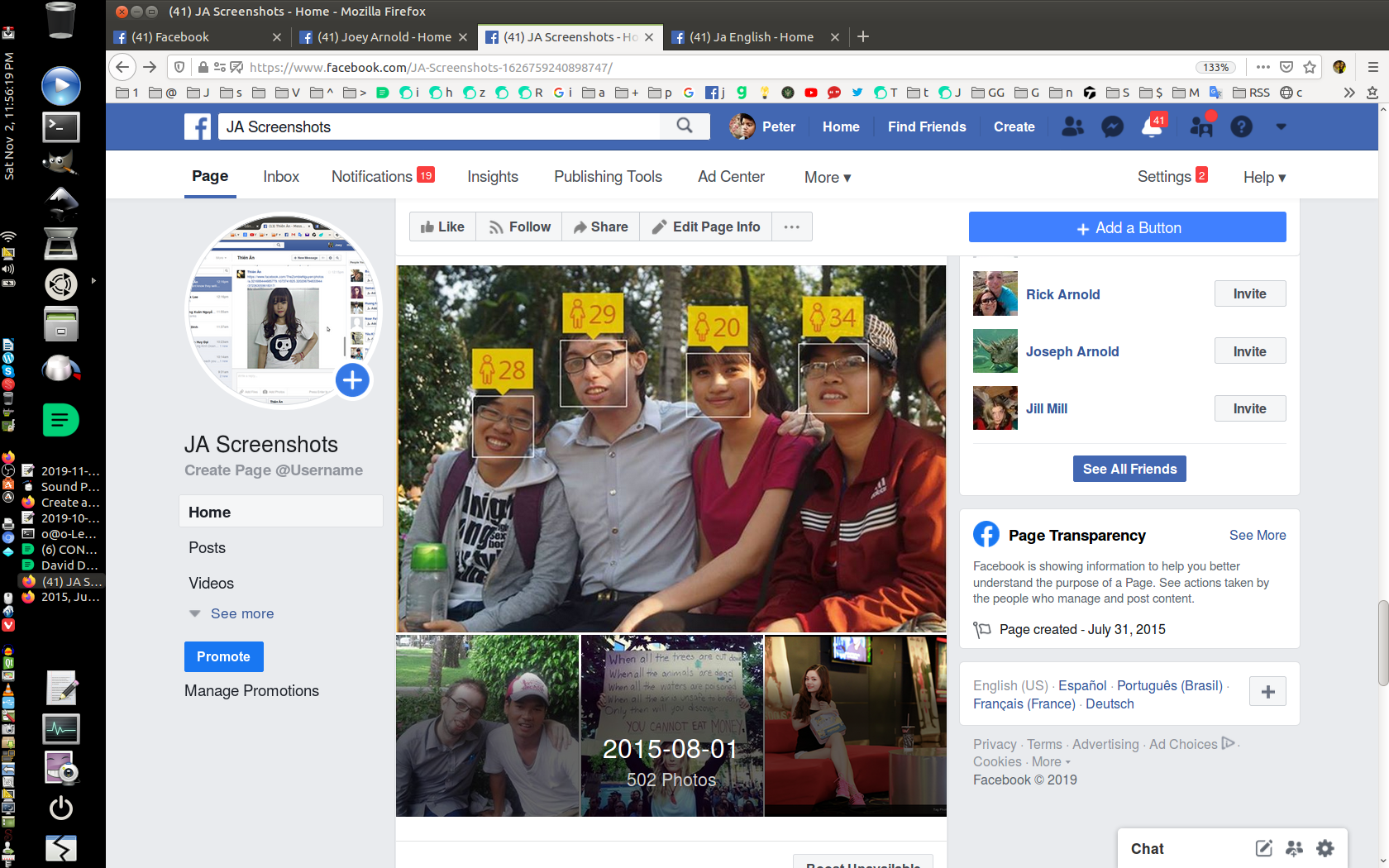Switch to the Insights tab

492,176
